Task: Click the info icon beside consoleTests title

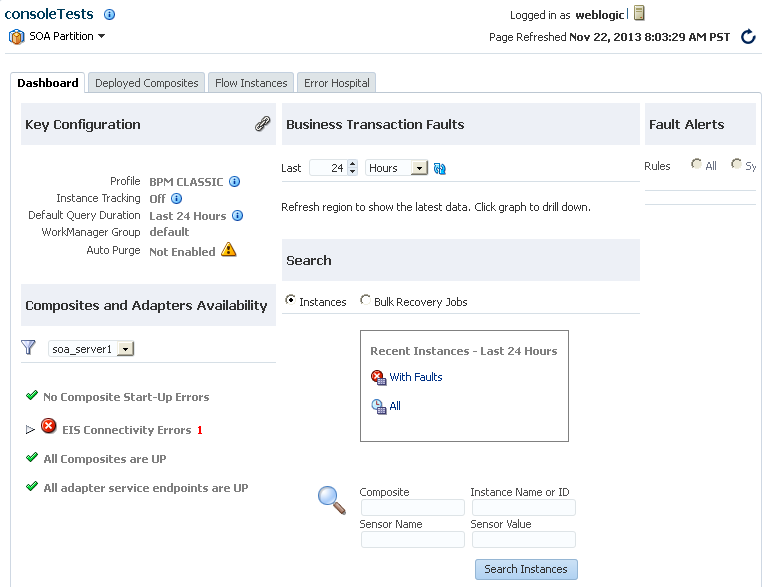Action: point(109,15)
